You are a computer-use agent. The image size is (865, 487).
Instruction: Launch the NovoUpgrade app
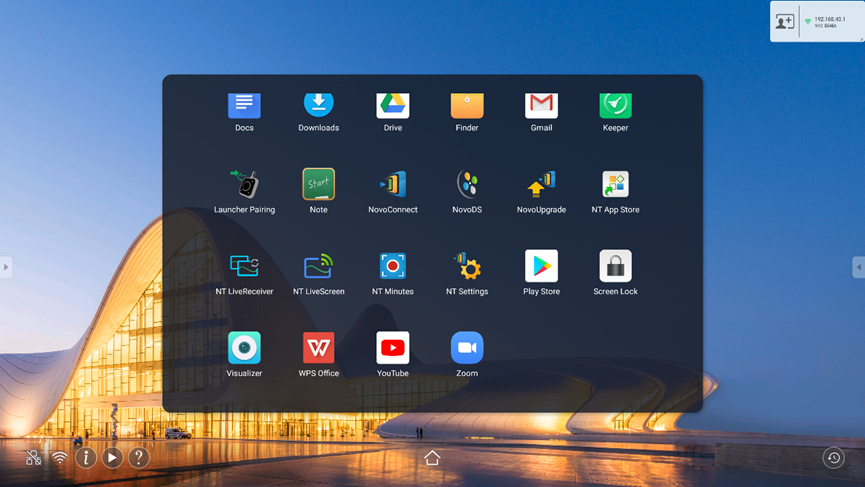(541, 184)
